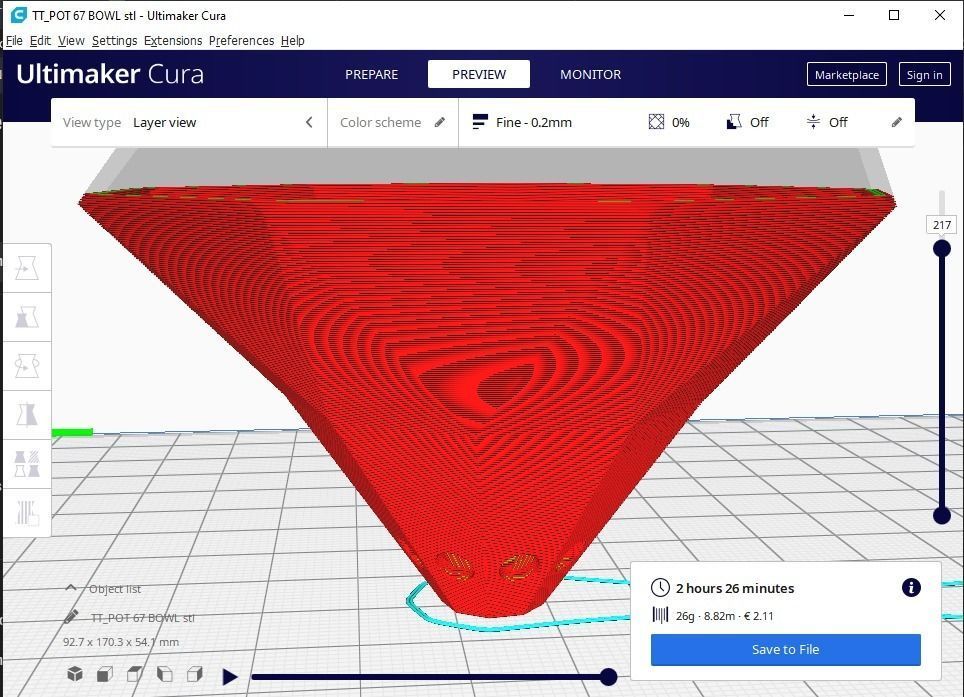
Task: Play the layer simulation
Action: click(x=230, y=677)
